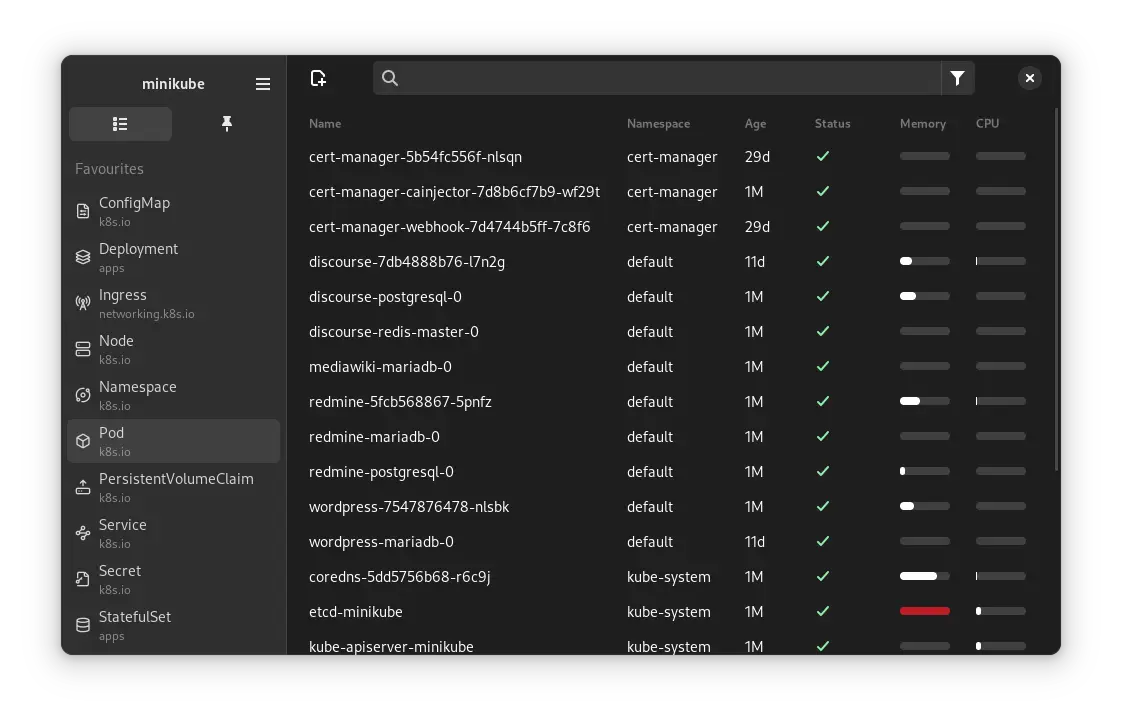Open the Service resources

point(122,532)
